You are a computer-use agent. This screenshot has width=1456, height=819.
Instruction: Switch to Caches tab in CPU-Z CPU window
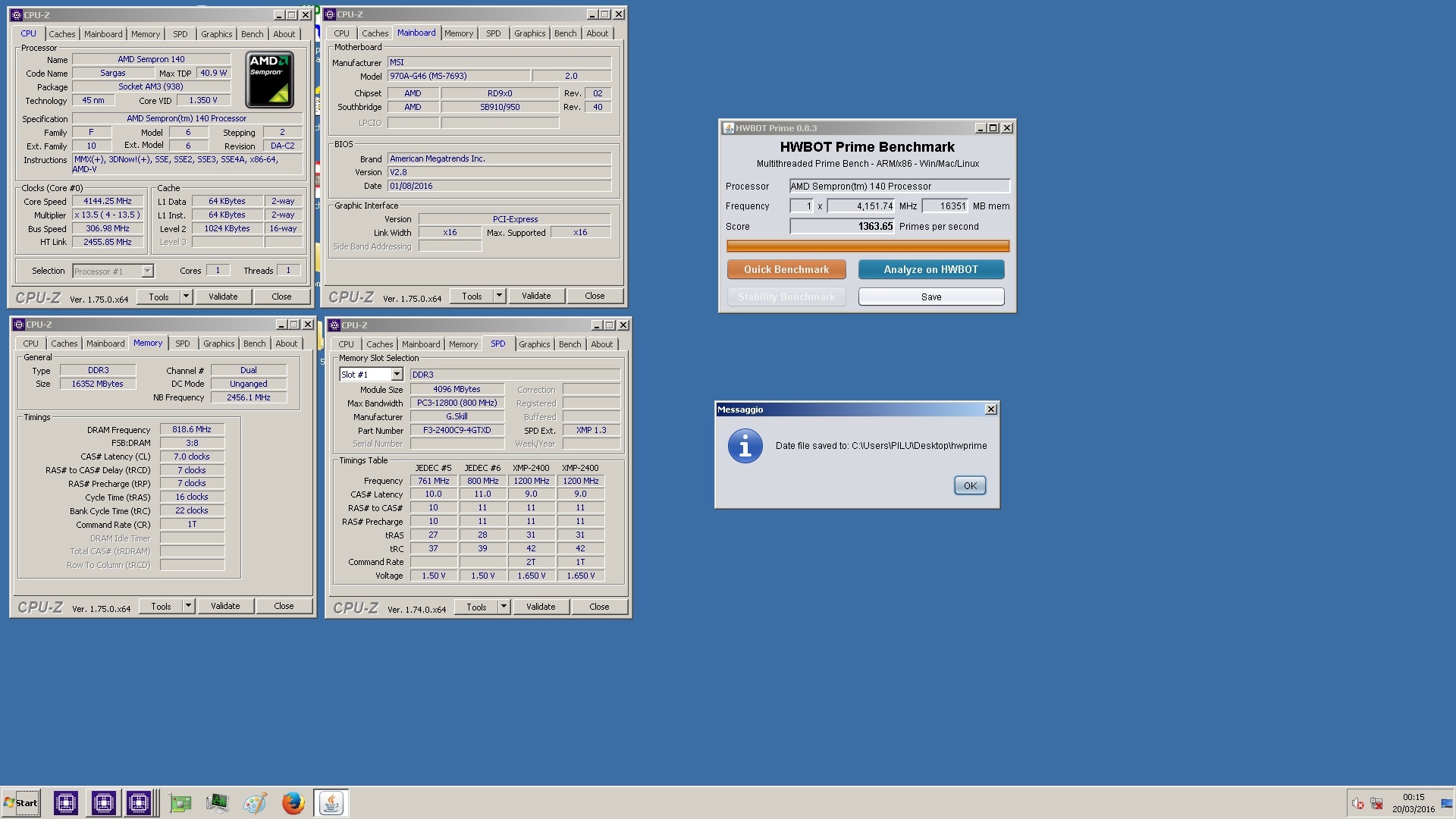(x=62, y=34)
